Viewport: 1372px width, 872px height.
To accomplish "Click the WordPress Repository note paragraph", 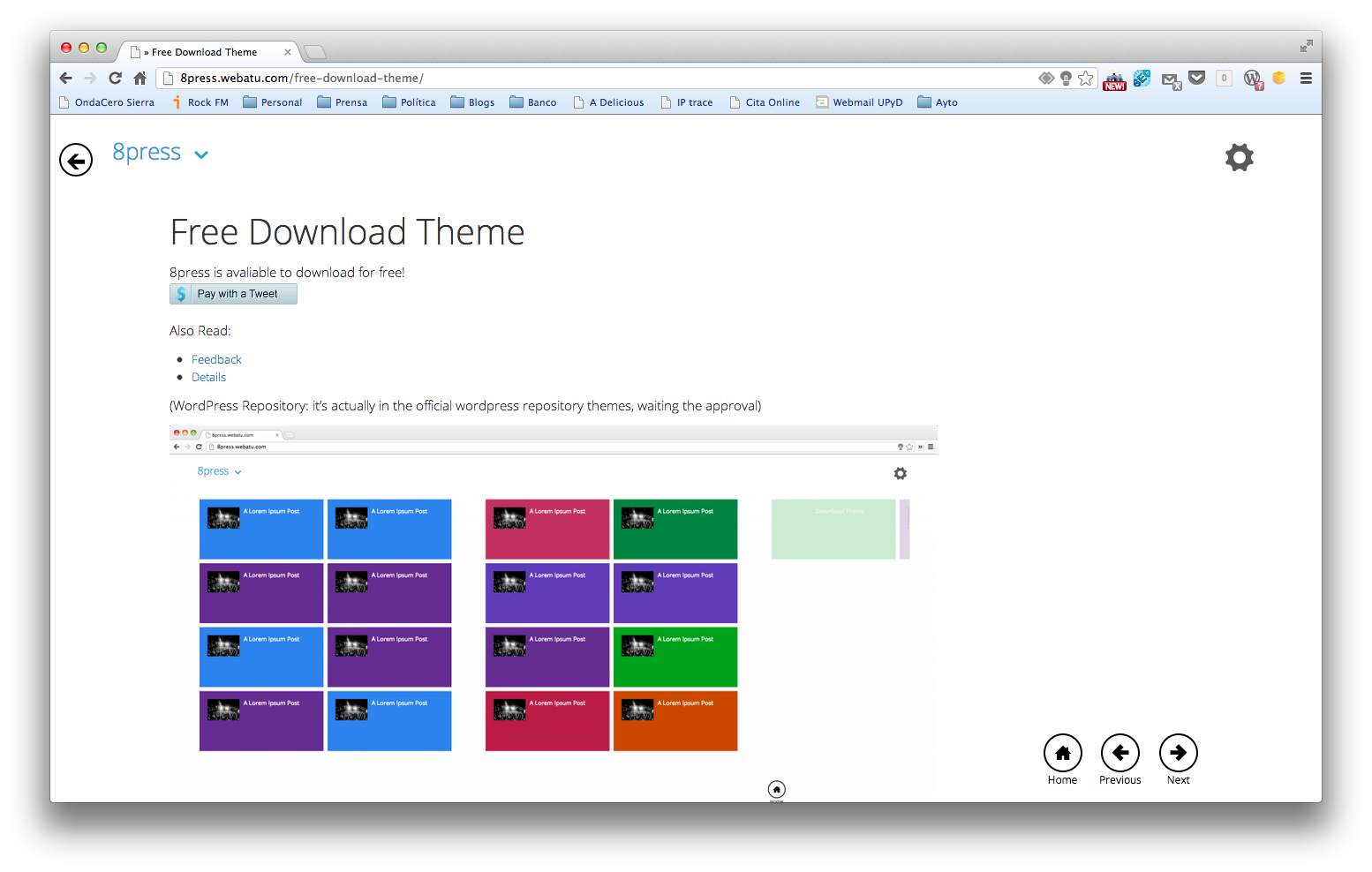I will [x=465, y=406].
